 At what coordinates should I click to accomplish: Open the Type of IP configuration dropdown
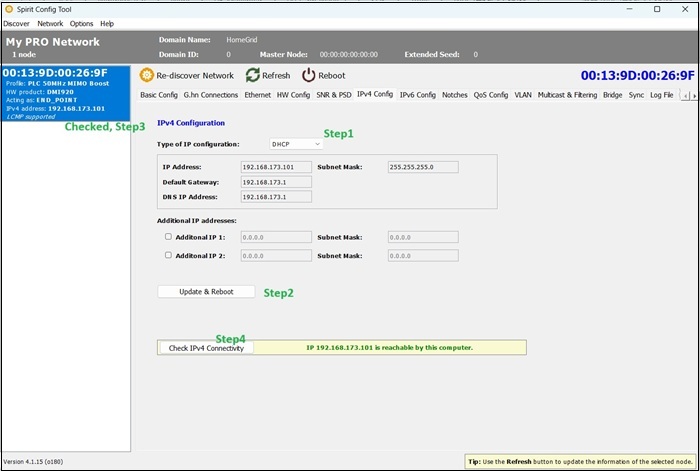pos(296,144)
